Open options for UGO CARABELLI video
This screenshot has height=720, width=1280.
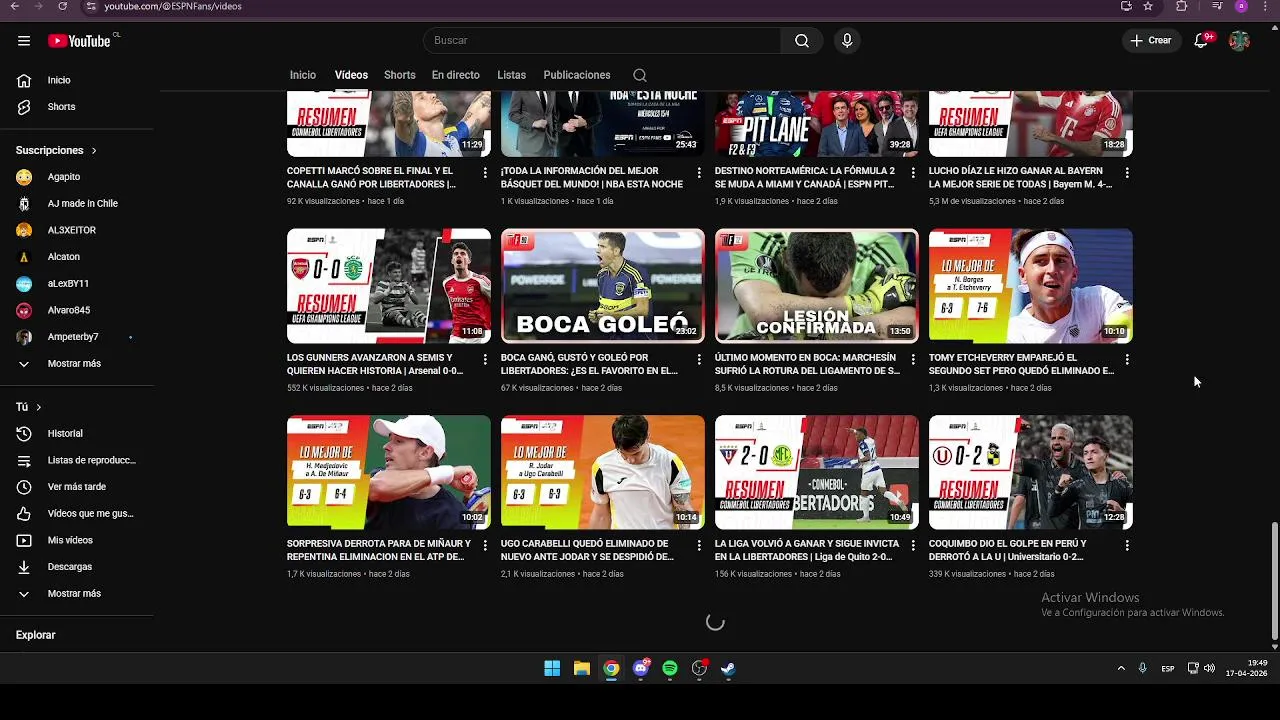click(699, 546)
